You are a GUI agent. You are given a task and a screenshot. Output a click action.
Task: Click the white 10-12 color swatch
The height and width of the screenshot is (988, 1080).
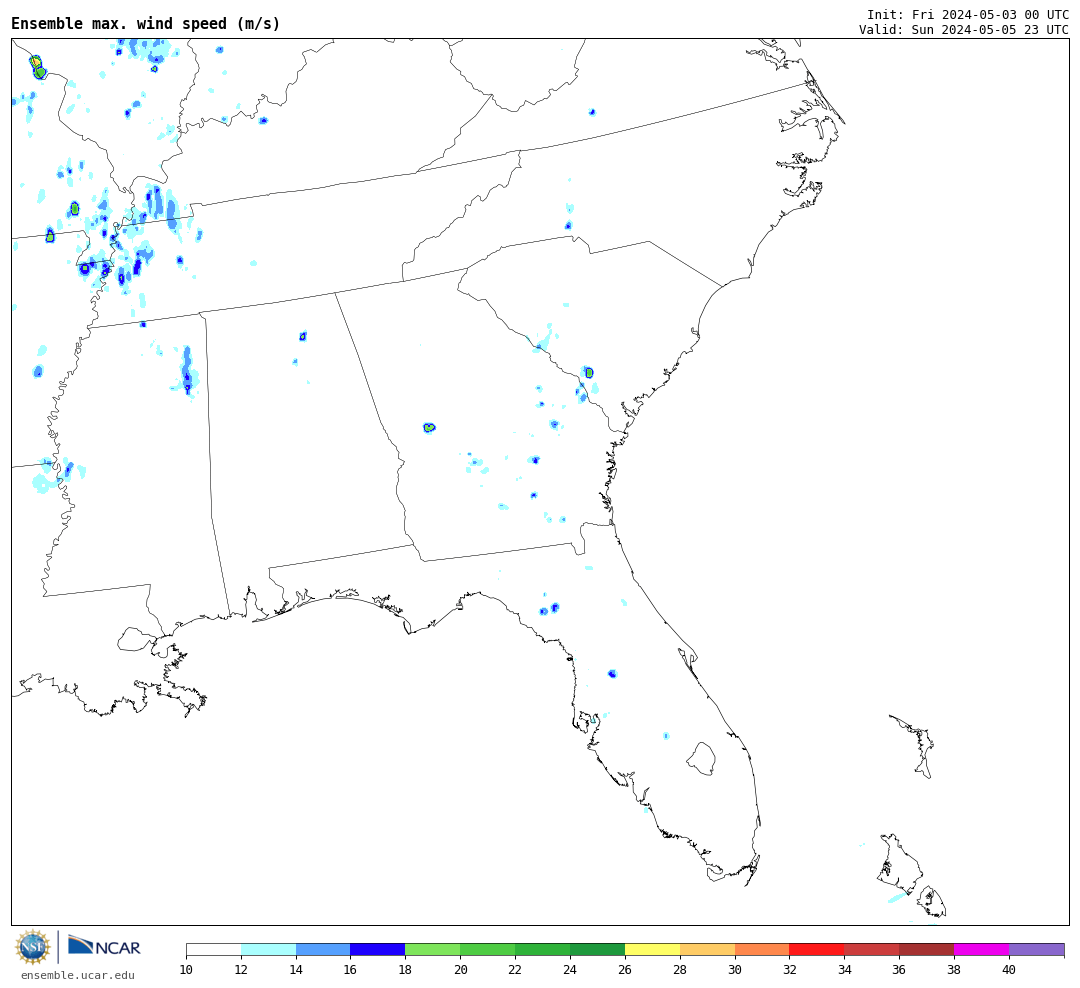[214, 949]
